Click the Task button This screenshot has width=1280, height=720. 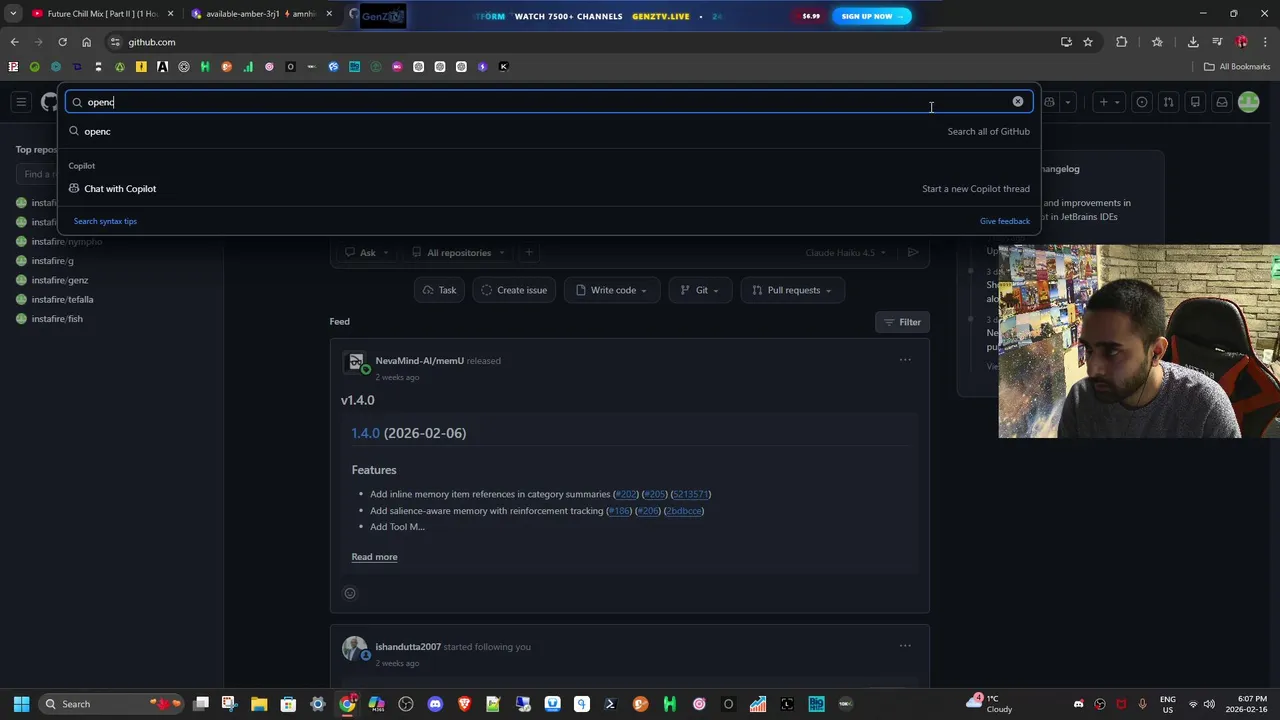pyautogui.click(x=439, y=290)
